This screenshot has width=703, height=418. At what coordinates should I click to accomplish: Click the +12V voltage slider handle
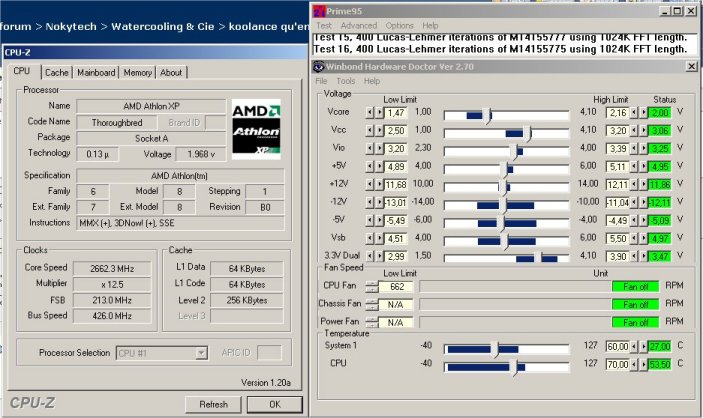tap(503, 188)
